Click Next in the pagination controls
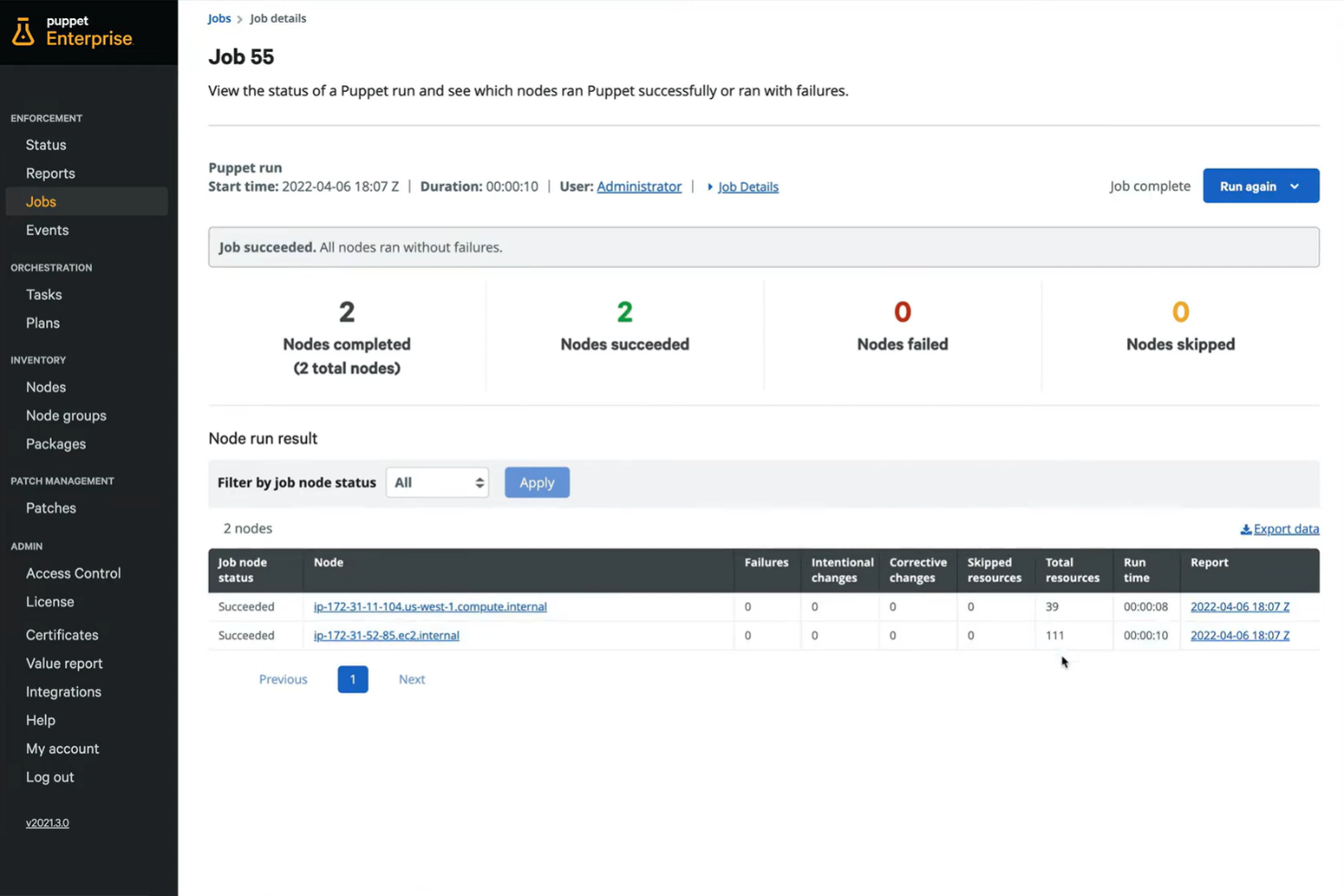Viewport: 1344px width, 896px height. [x=411, y=679]
